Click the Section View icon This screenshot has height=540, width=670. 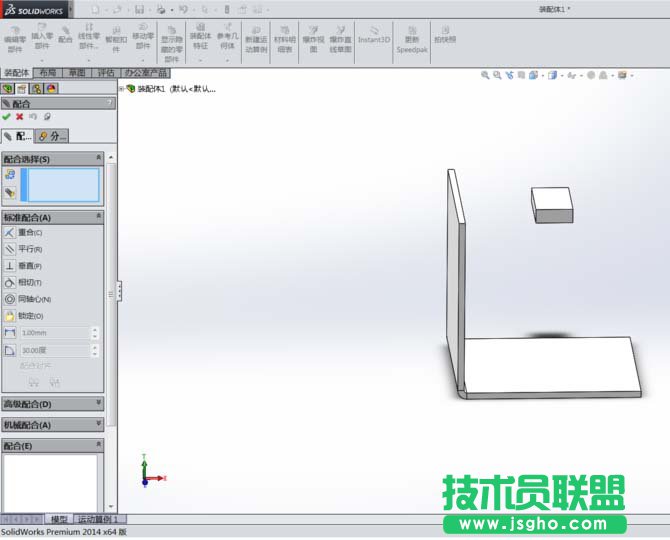tap(521, 75)
